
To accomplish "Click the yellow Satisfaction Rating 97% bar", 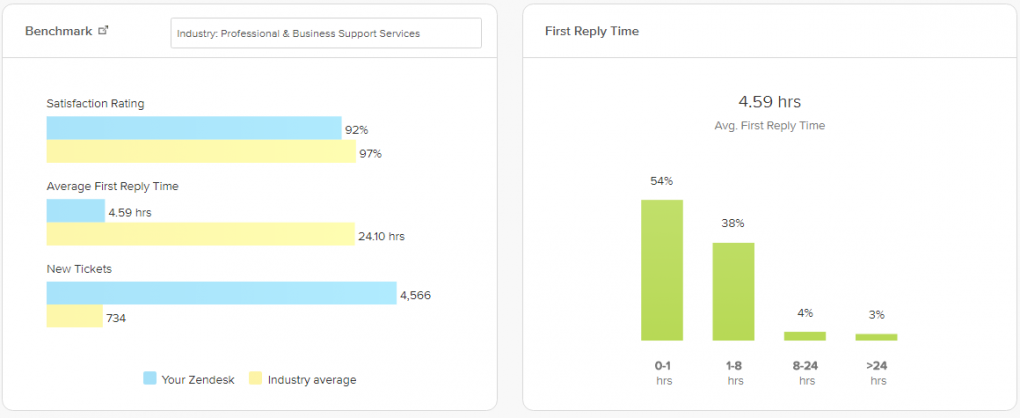I will [x=200, y=152].
